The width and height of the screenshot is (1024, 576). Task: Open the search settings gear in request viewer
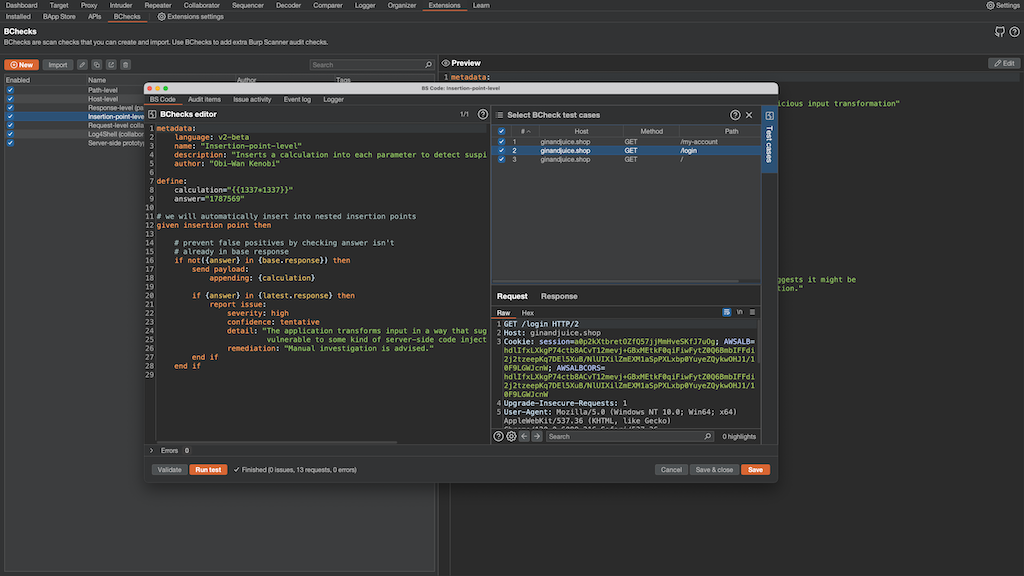[511, 436]
